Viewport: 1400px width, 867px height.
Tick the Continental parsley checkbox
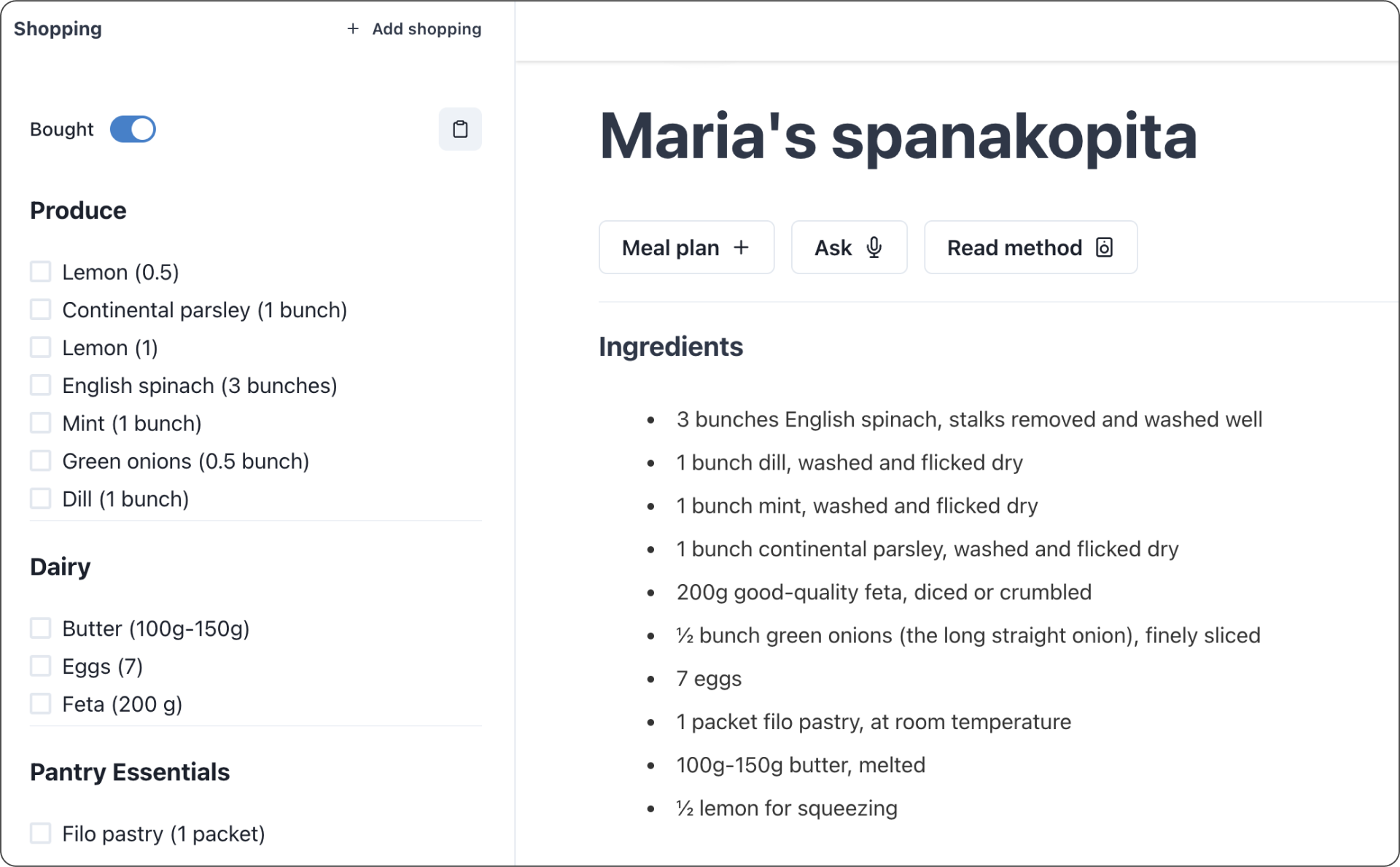click(41, 310)
